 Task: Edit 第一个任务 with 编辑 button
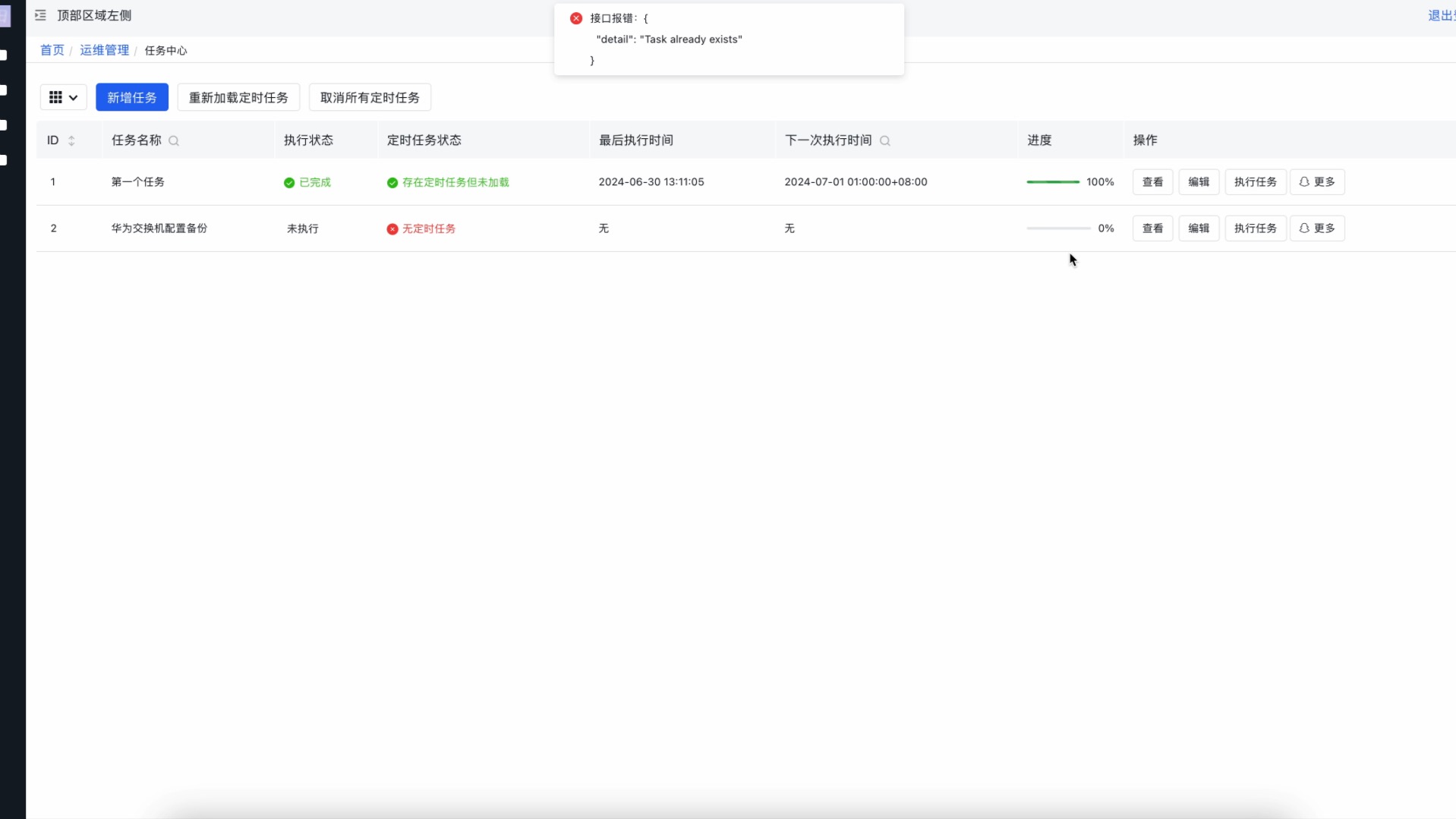[x=1199, y=182]
